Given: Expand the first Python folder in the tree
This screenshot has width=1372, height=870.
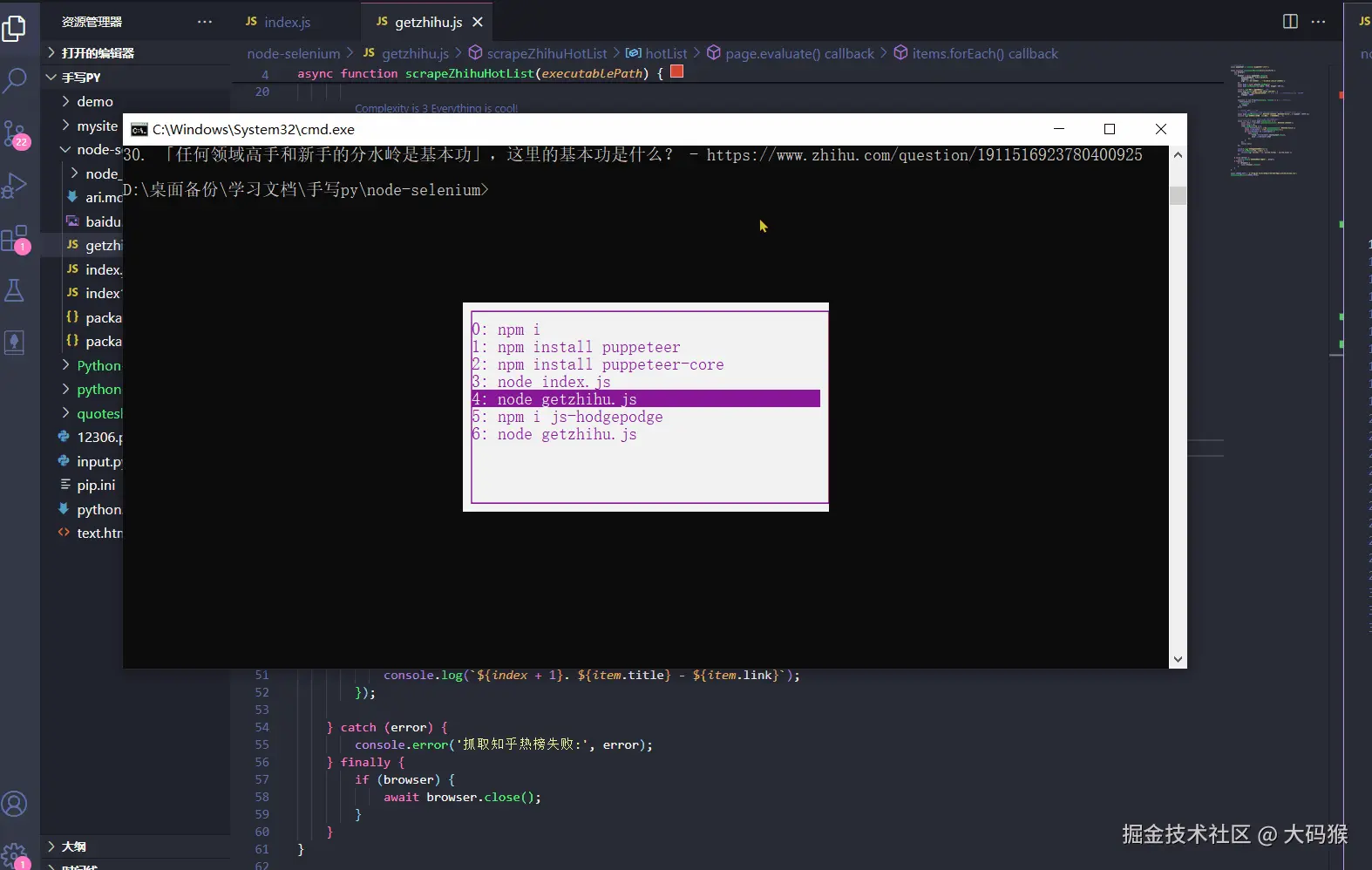Looking at the screenshot, I should coord(91,366).
